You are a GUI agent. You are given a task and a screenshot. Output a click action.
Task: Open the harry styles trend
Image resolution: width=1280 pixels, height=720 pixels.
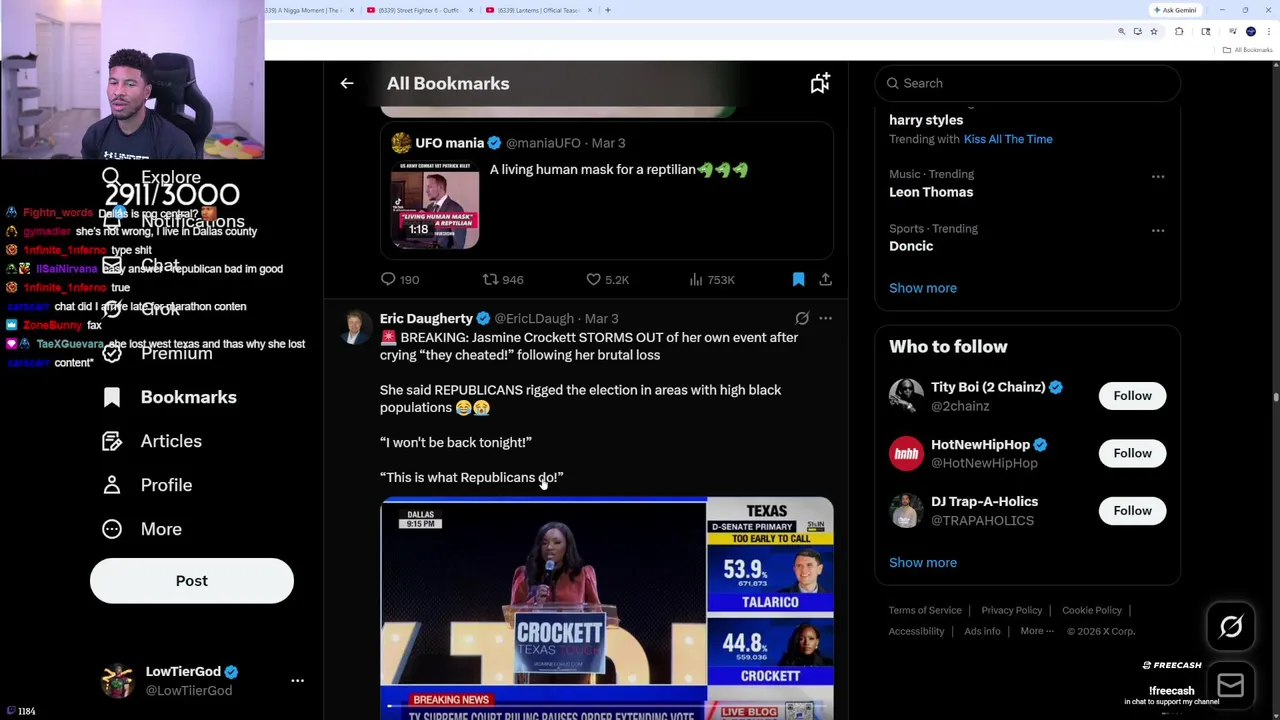click(926, 120)
